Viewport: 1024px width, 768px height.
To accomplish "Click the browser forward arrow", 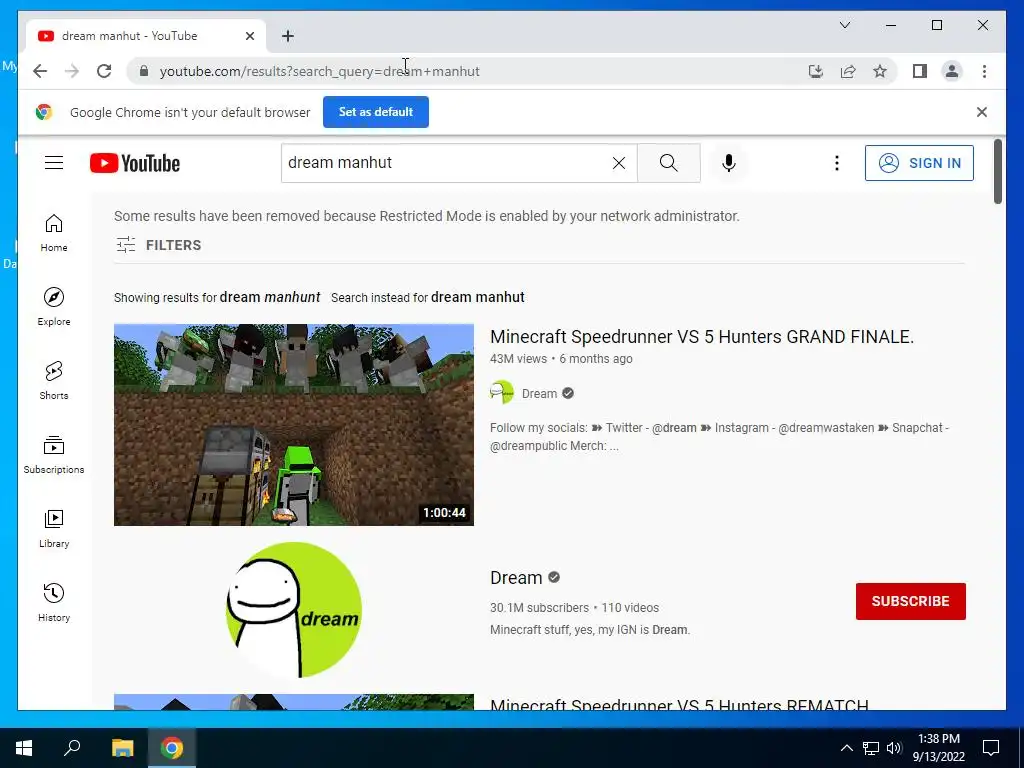I will coord(72,71).
